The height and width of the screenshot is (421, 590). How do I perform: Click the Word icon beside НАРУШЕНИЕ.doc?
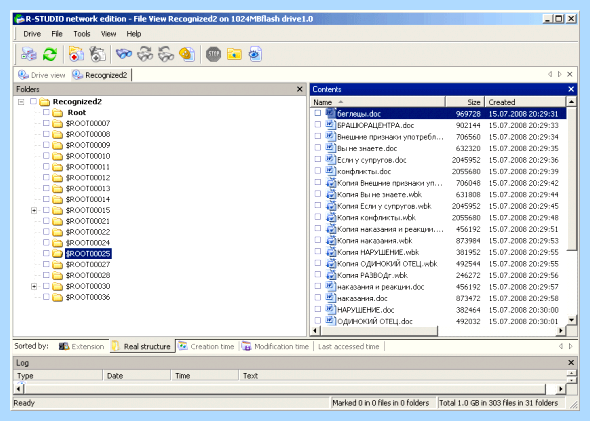pyautogui.click(x=330, y=309)
